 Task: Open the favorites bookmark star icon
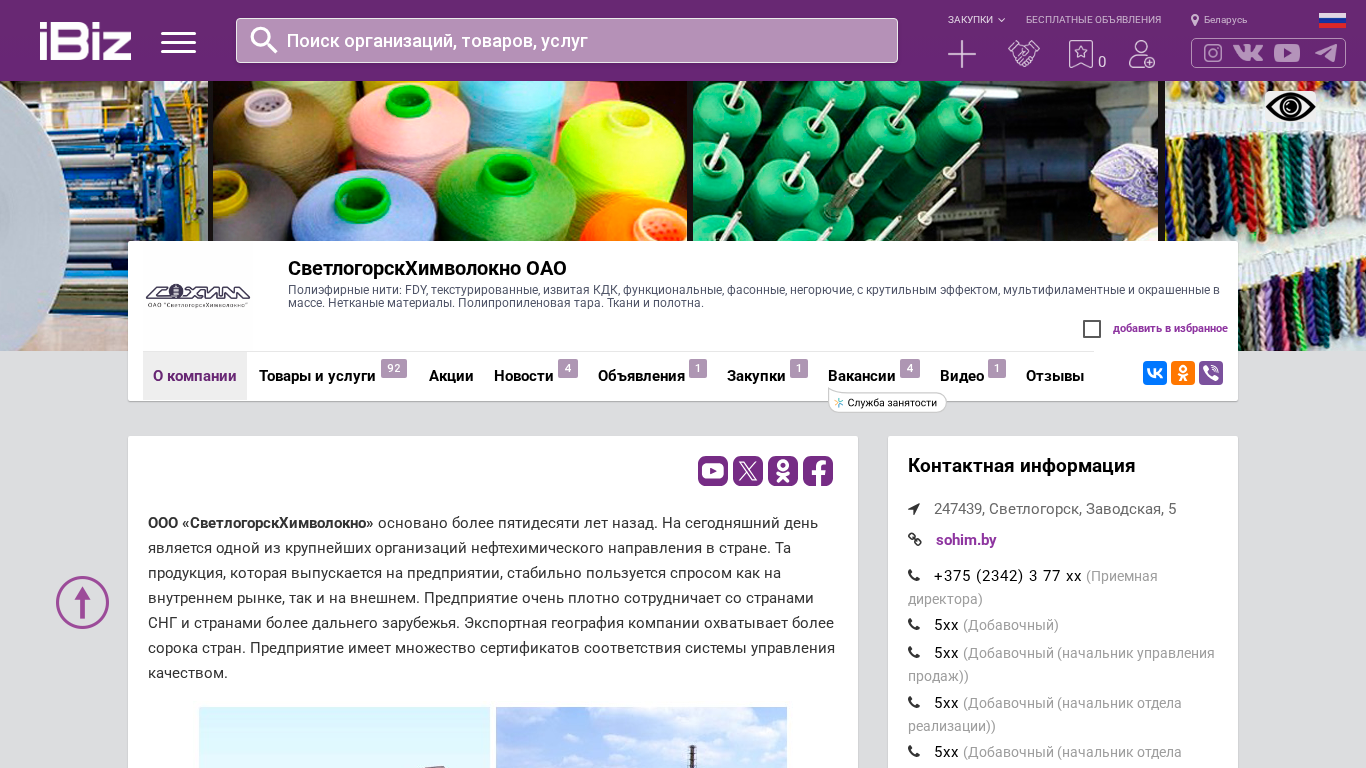point(1080,54)
